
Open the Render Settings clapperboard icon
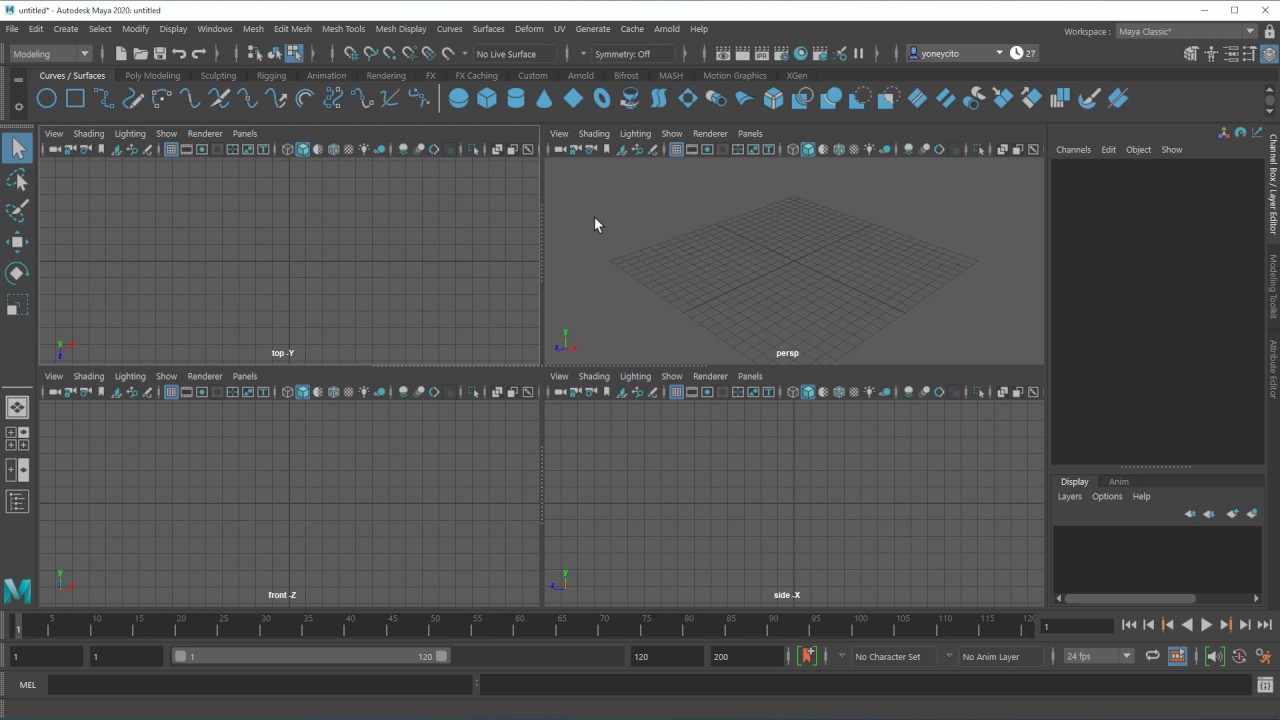[781, 53]
